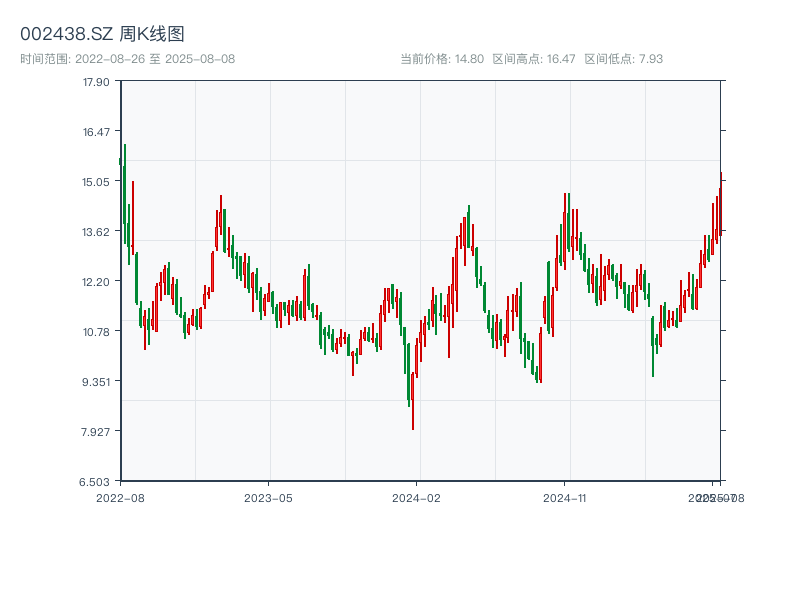Click the current price label 当前价格: 14.80

(442, 59)
